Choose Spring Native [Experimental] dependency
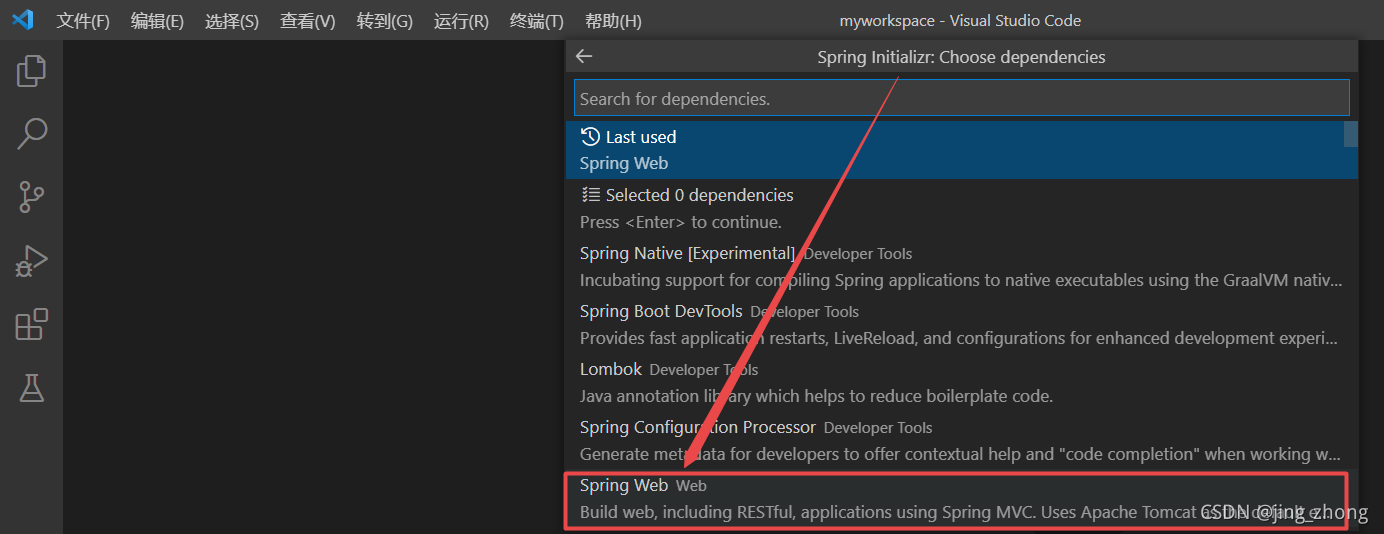 (961, 266)
